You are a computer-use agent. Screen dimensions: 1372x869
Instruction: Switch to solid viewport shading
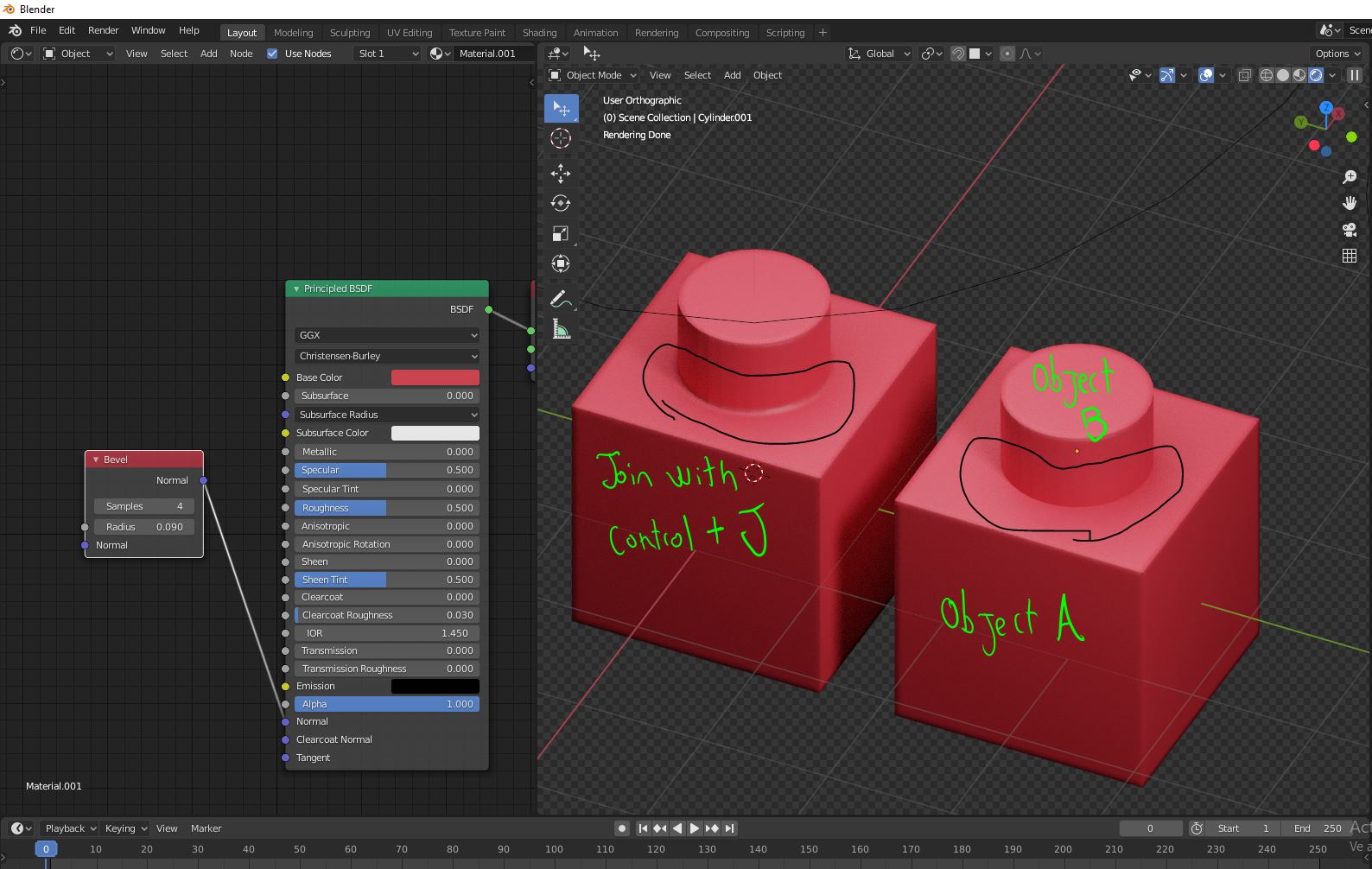tap(1283, 75)
